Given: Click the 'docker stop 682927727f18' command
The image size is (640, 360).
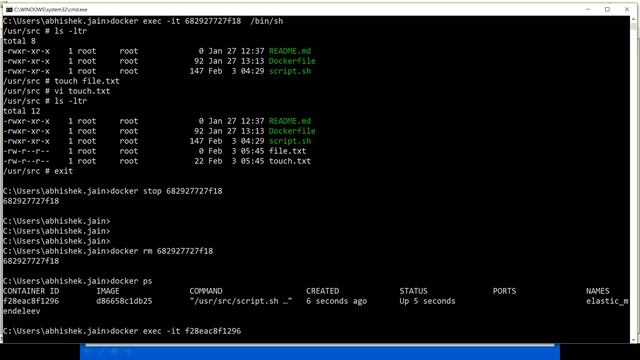Looking at the screenshot, I should click(x=167, y=191).
